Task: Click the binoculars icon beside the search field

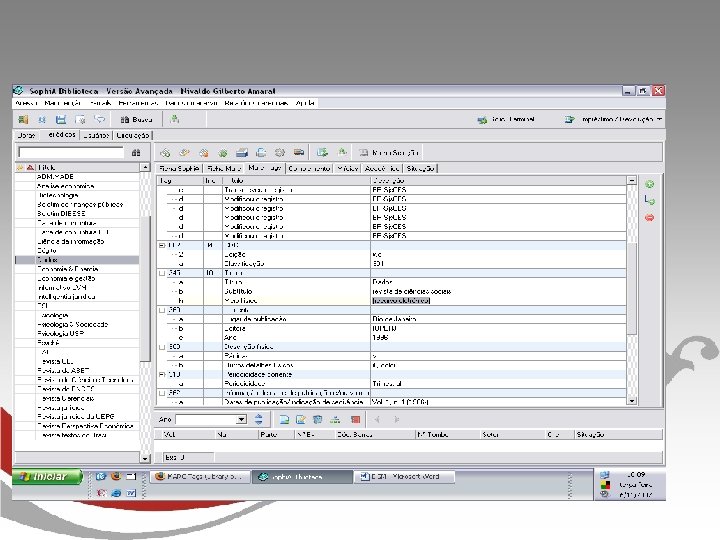Action: pos(136,152)
